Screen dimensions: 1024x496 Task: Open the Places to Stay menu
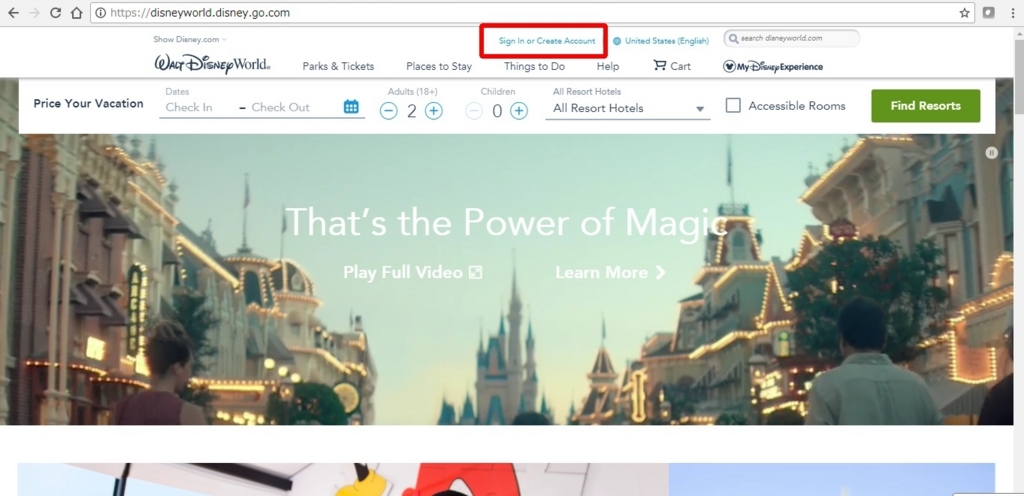point(439,66)
